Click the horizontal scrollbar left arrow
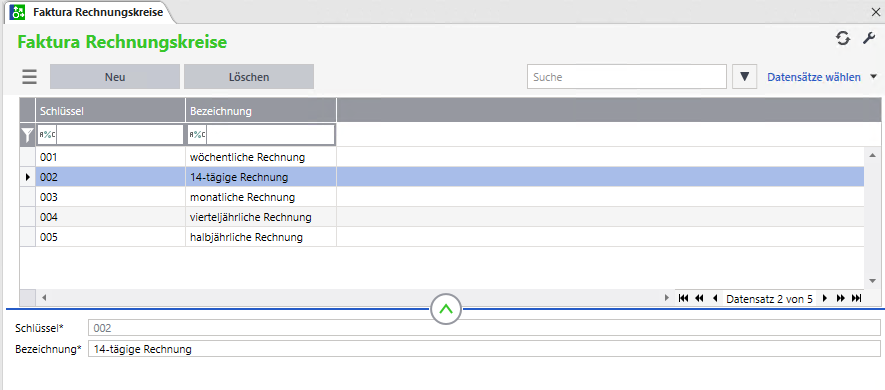The width and height of the screenshot is (885, 390). pyautogui.click(x=43, y=298)
